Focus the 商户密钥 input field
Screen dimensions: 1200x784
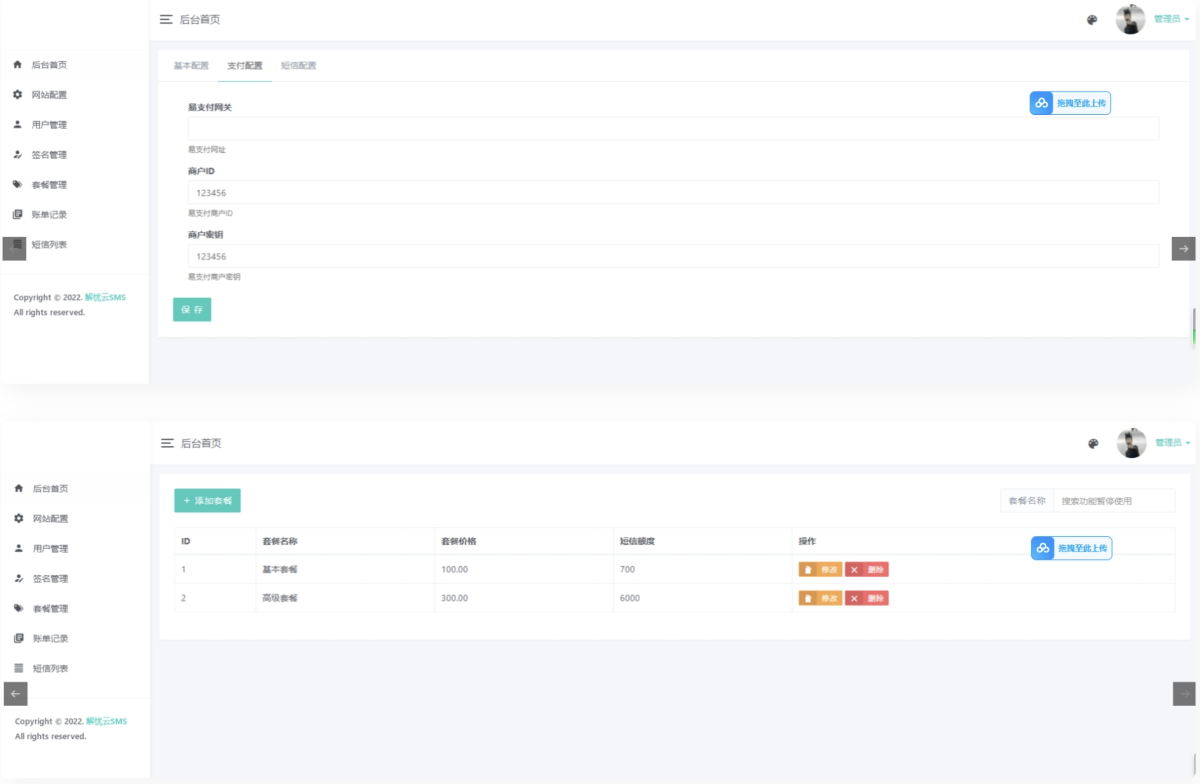click(x=673, y=256)
